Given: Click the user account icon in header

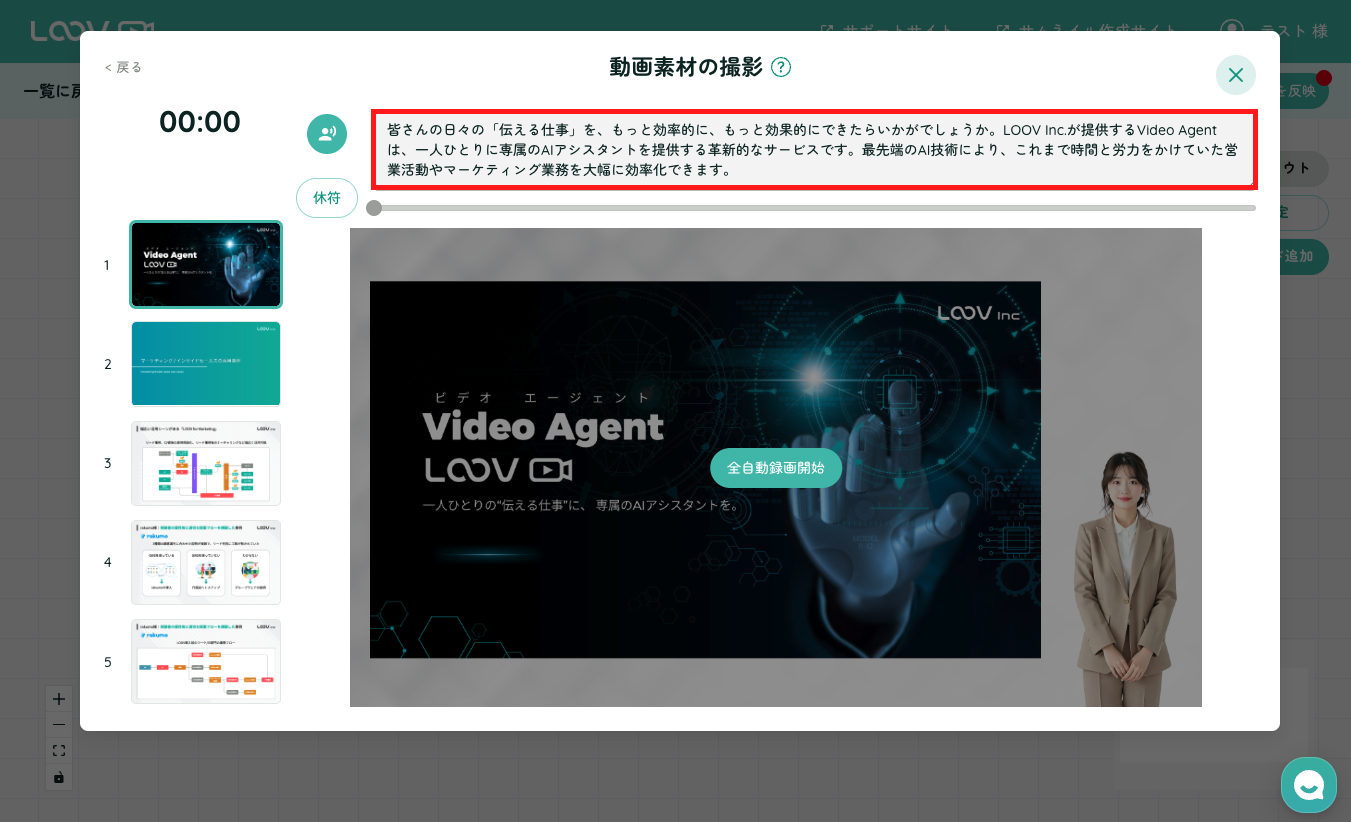Looking at the screenshot, I should pyautogui.click(x=1233, y=30).
